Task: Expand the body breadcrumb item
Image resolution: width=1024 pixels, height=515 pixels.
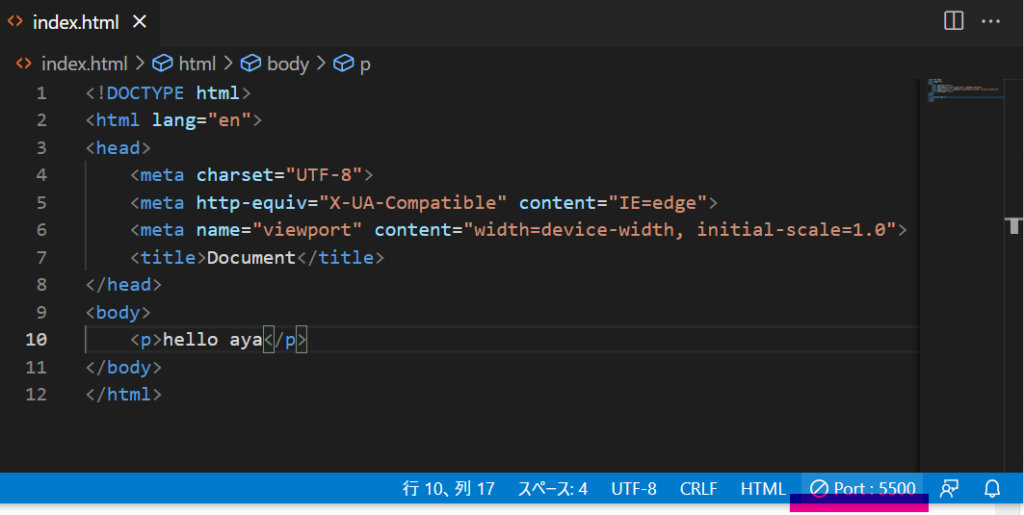Action: pos(288,64)
